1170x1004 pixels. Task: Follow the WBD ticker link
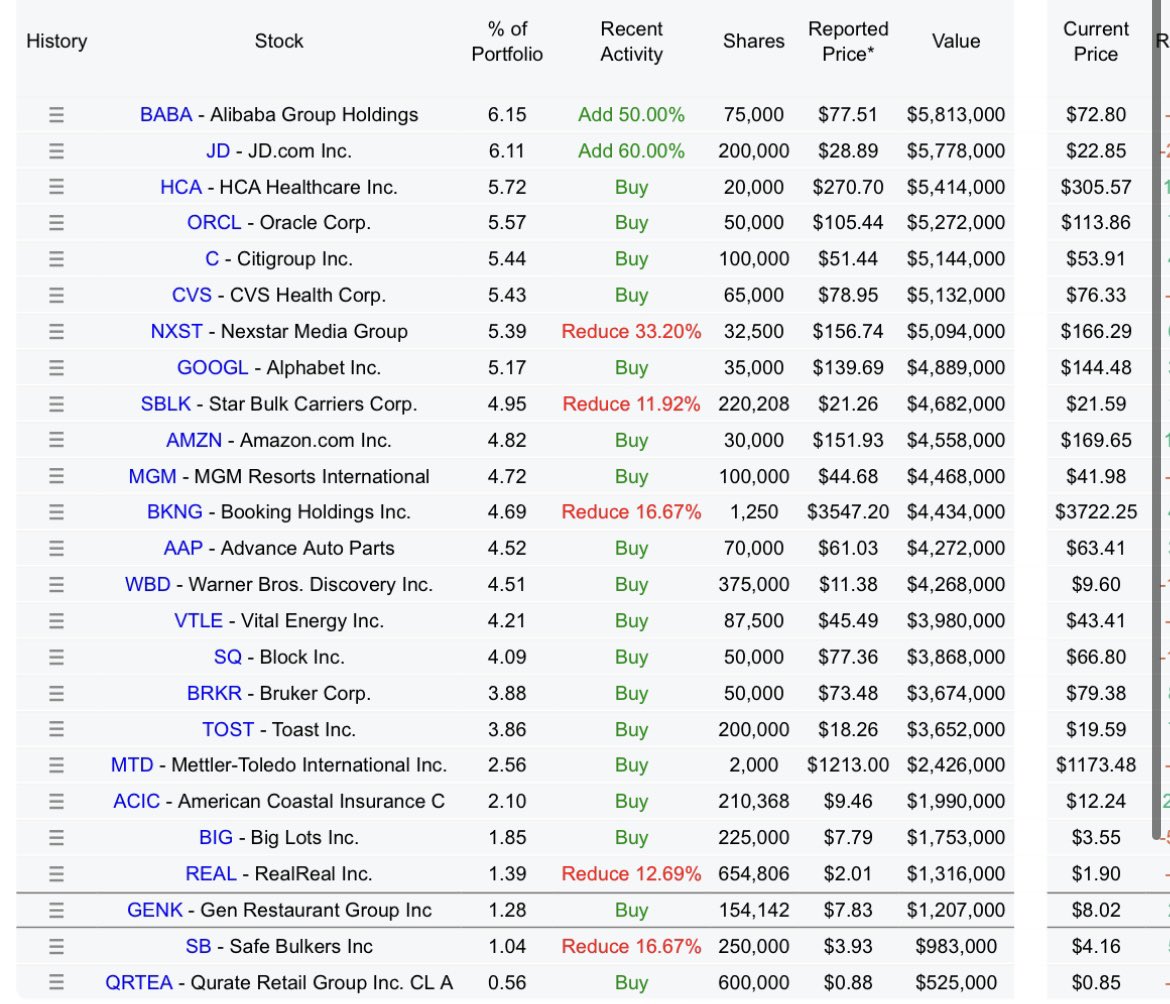pyautogui.click(x=147, y=585)
